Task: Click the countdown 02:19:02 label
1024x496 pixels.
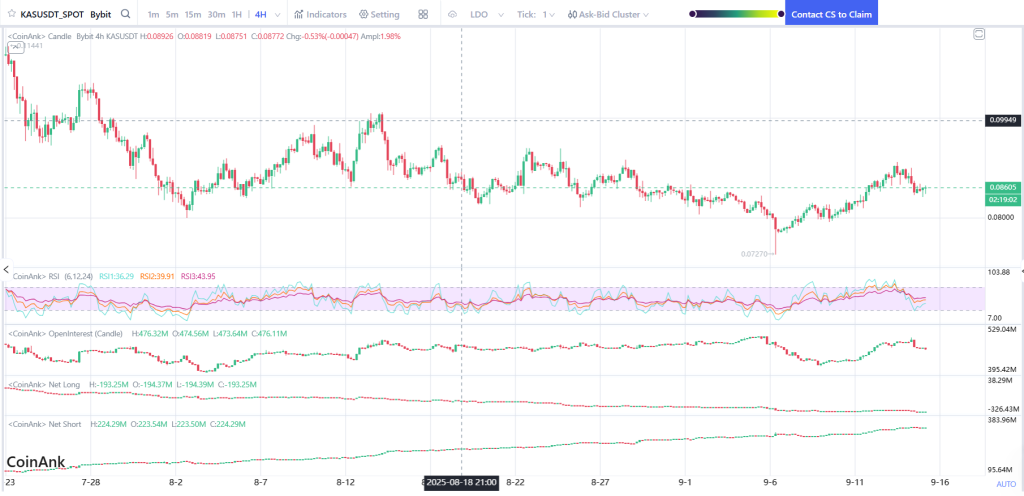Action: pyautogui.click(x=1002, y=200)
